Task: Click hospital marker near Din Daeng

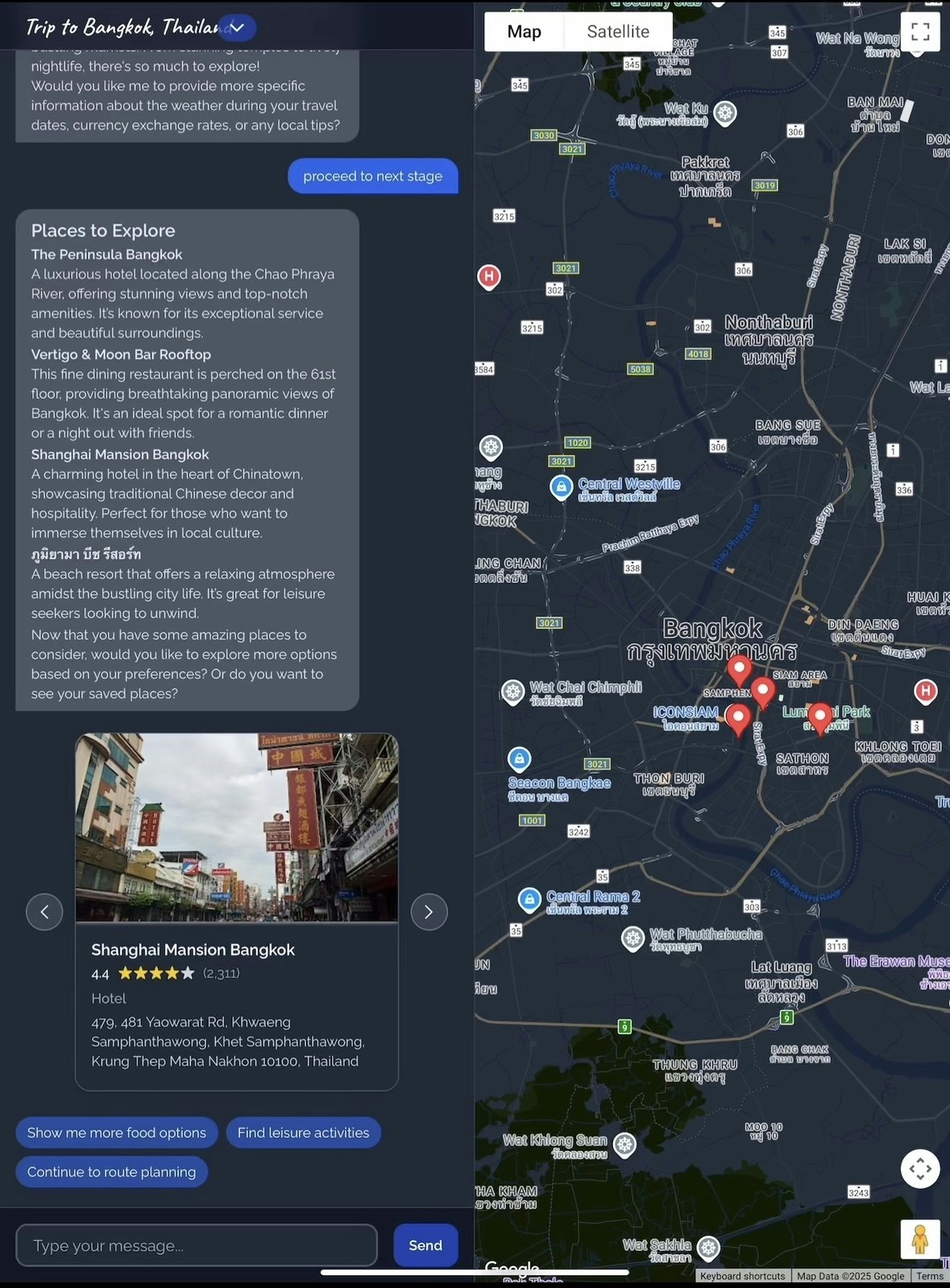Action: tap(925, 691)
